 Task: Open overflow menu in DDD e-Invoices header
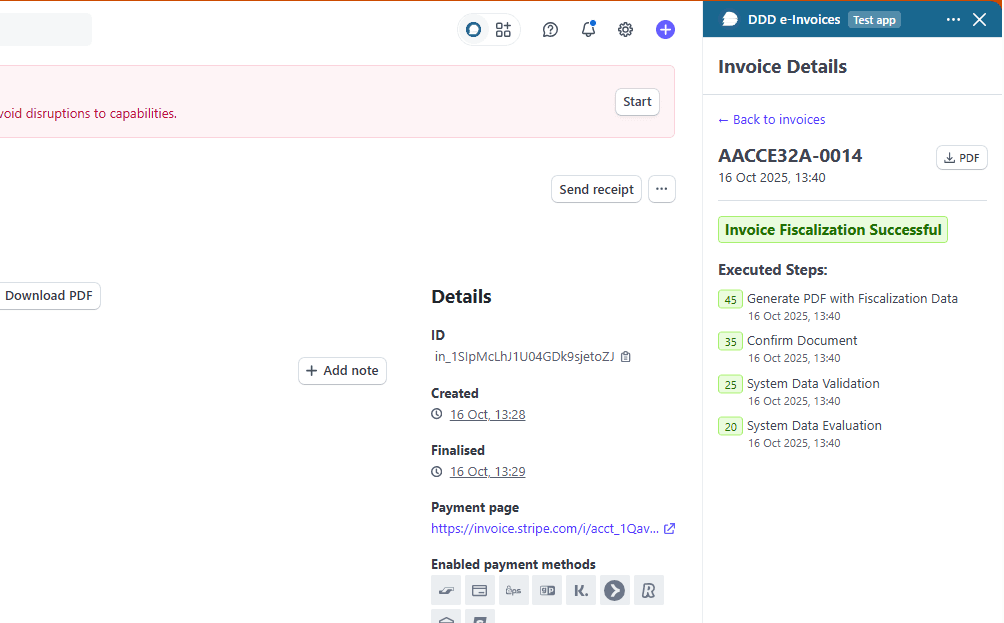coord(952,19)
